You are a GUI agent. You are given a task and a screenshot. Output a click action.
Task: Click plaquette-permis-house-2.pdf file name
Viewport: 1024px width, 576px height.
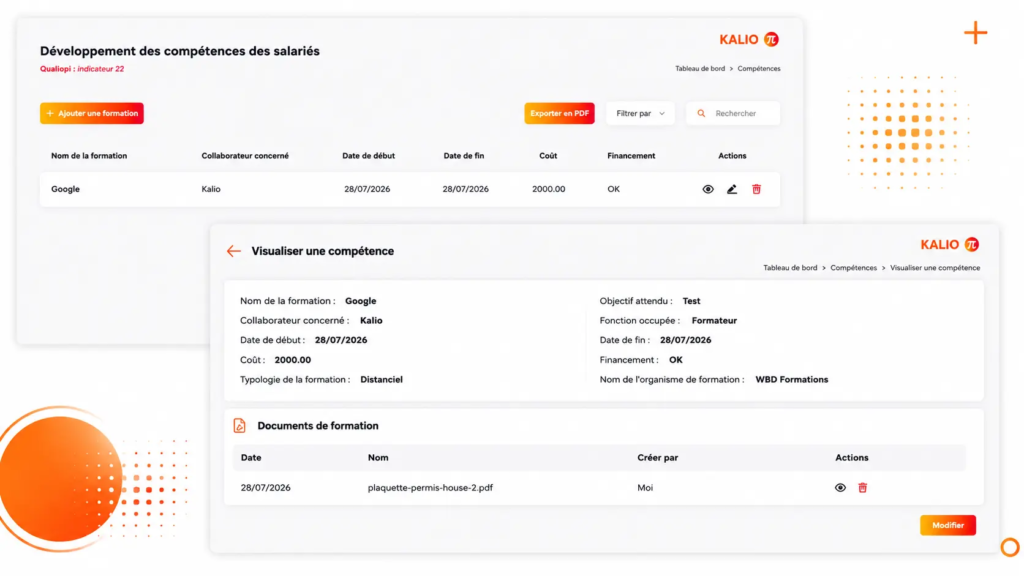[430, 488]
